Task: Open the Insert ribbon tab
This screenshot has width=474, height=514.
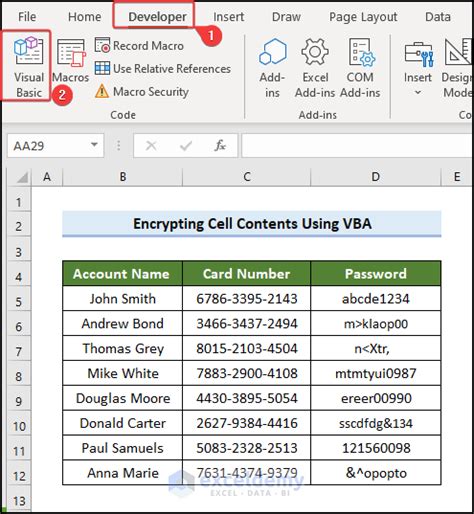Action: [229, 17]
